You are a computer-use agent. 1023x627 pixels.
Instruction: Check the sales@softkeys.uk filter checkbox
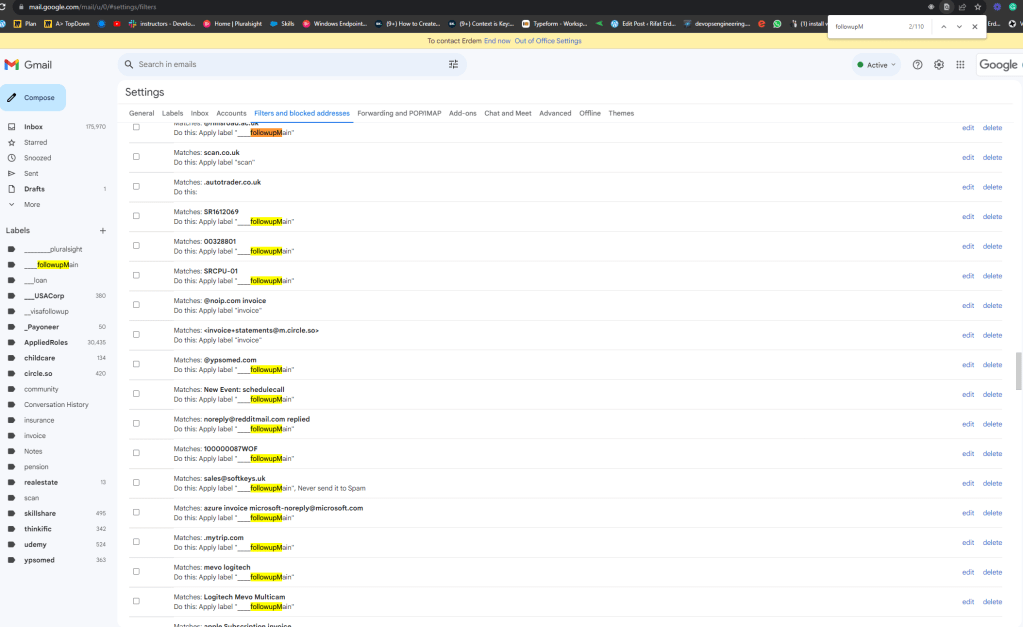click(x=136, y=483)
